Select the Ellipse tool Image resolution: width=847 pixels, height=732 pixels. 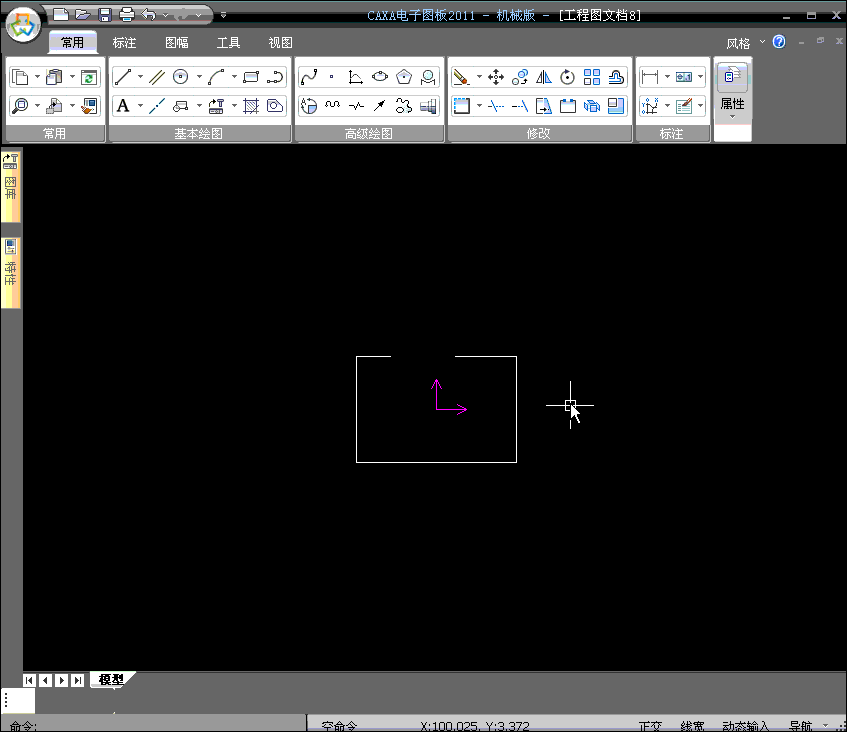coord(380,77)
